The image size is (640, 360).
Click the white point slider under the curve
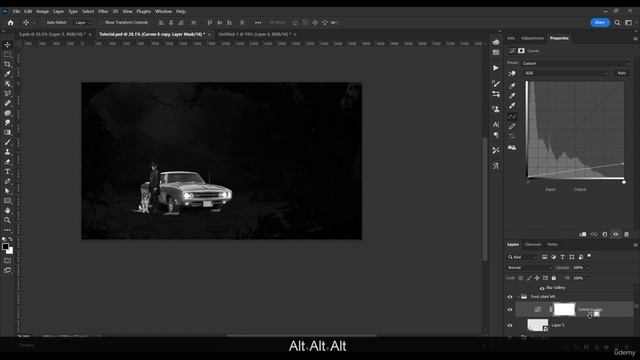pos(624,182)
